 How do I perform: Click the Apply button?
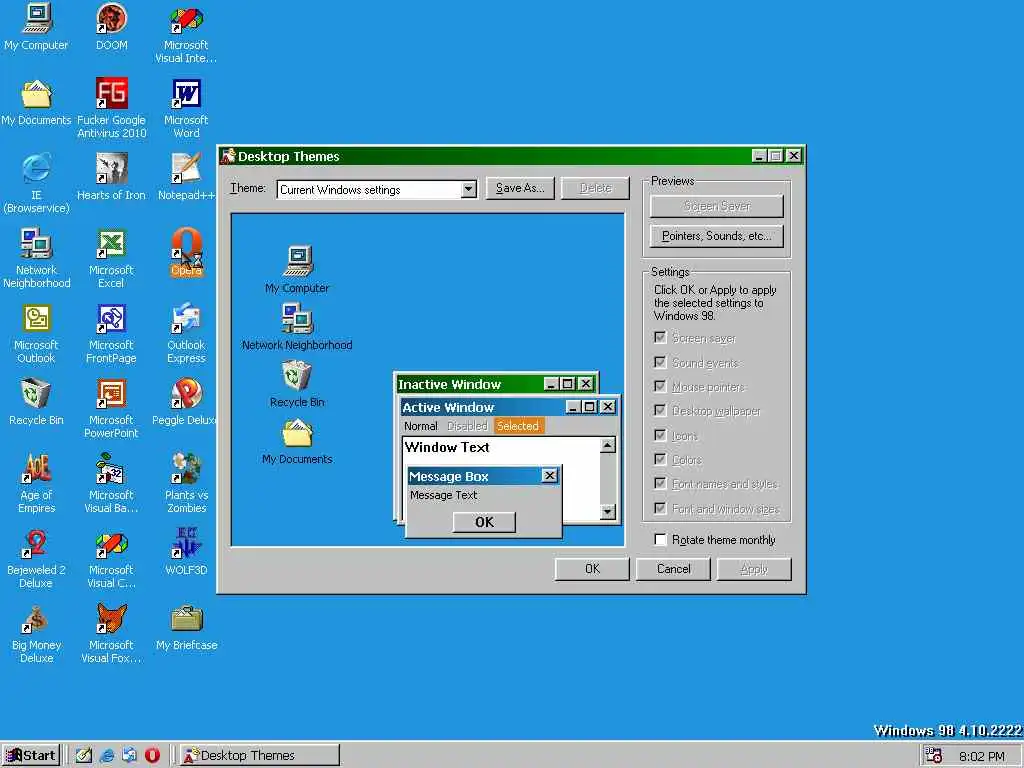click(754, 569)
